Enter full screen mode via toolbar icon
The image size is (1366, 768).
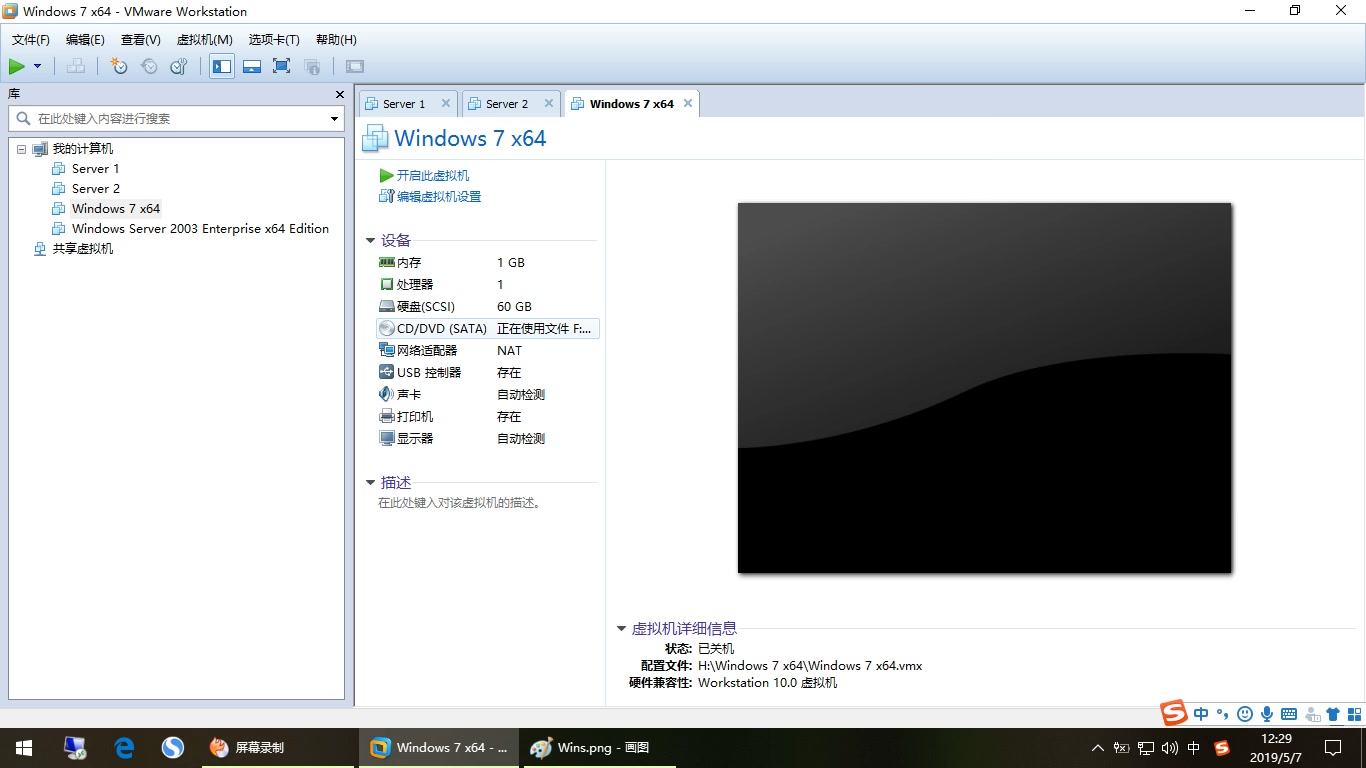tap(282, 66)
